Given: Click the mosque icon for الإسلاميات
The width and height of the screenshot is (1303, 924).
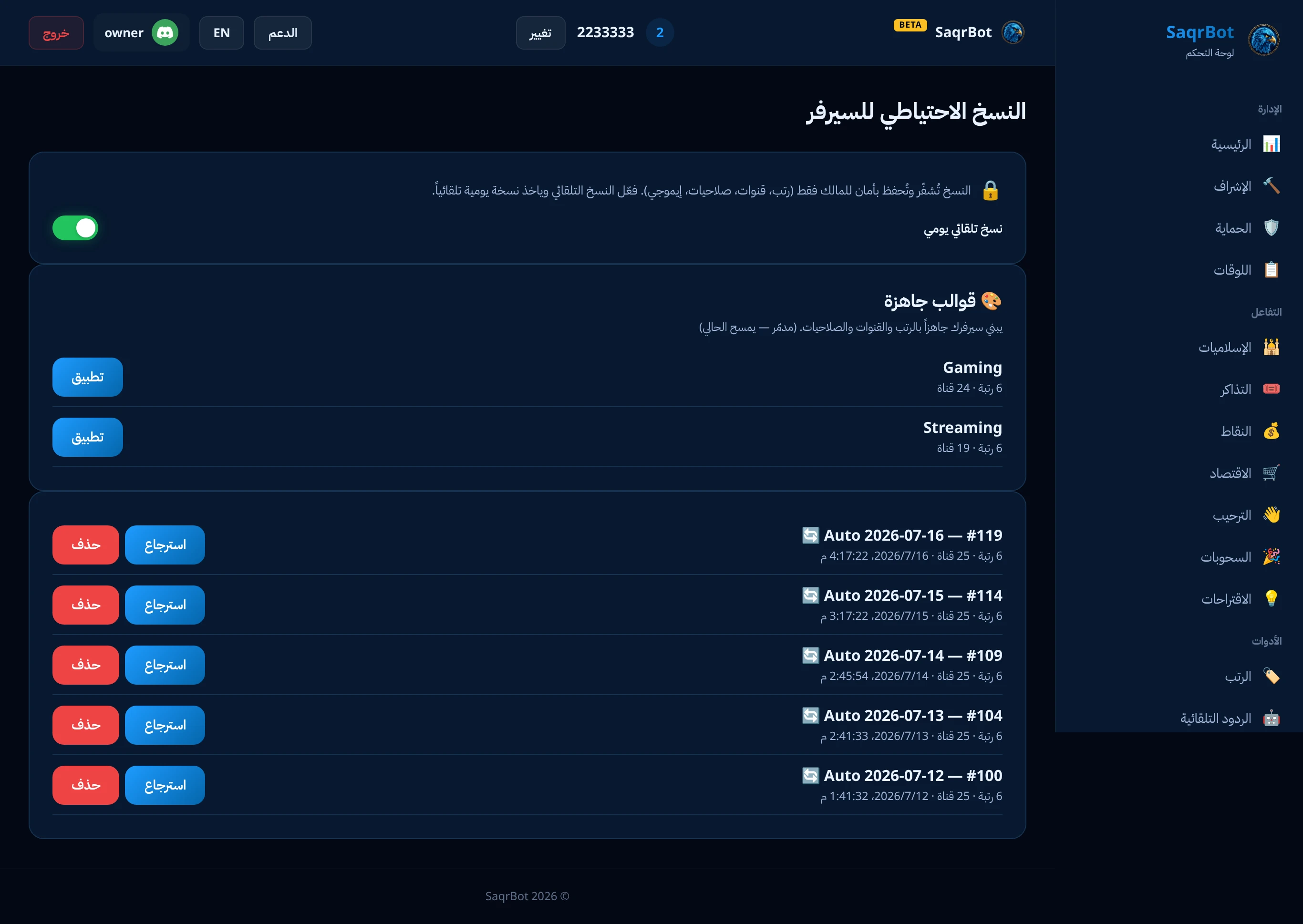Looking at the screenshot, I should (x=1271, y=347).
